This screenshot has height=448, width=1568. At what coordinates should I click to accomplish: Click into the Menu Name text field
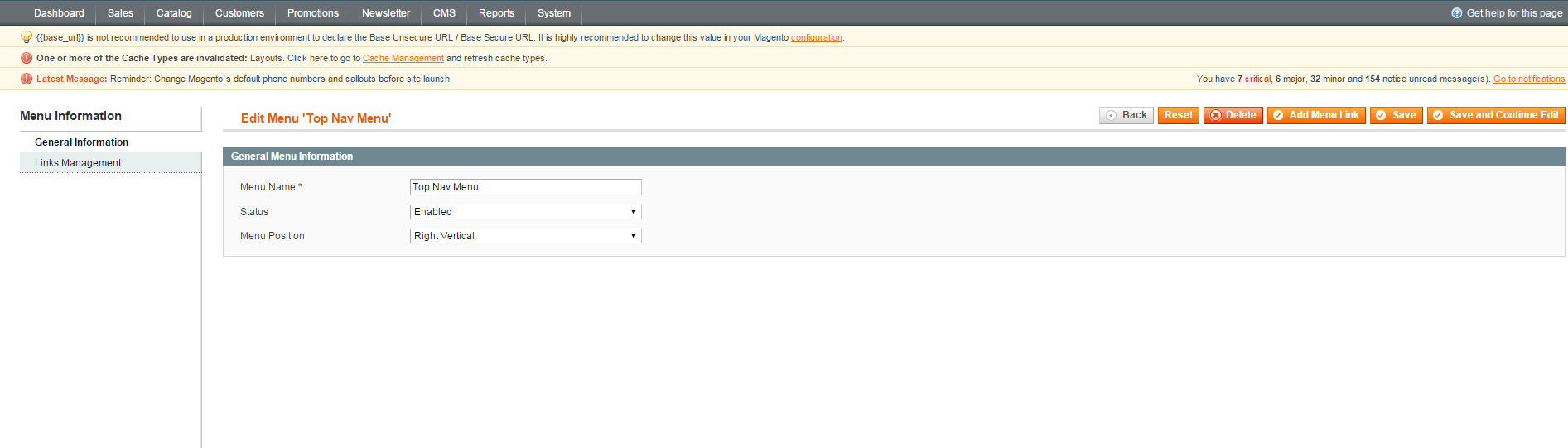point(525,187)
